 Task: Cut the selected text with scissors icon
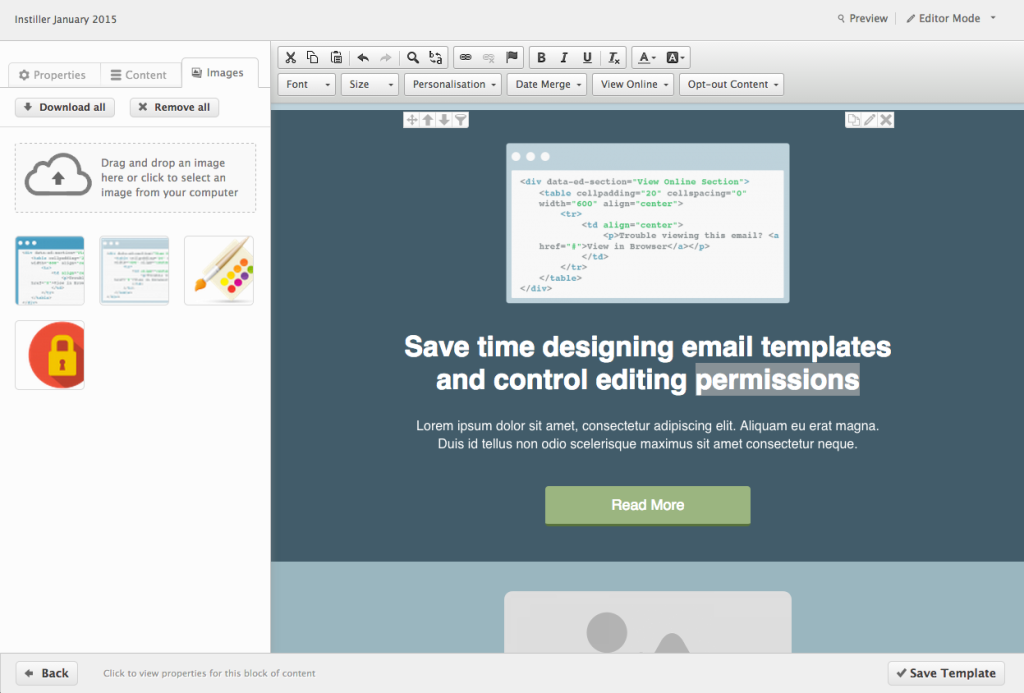(291, 57)
